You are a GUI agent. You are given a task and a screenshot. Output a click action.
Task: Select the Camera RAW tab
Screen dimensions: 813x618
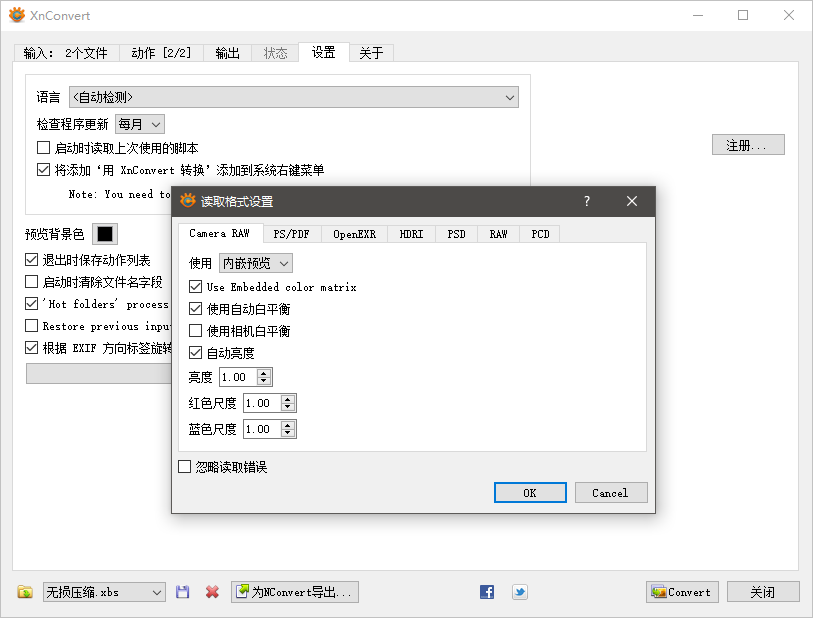(220, 233)
